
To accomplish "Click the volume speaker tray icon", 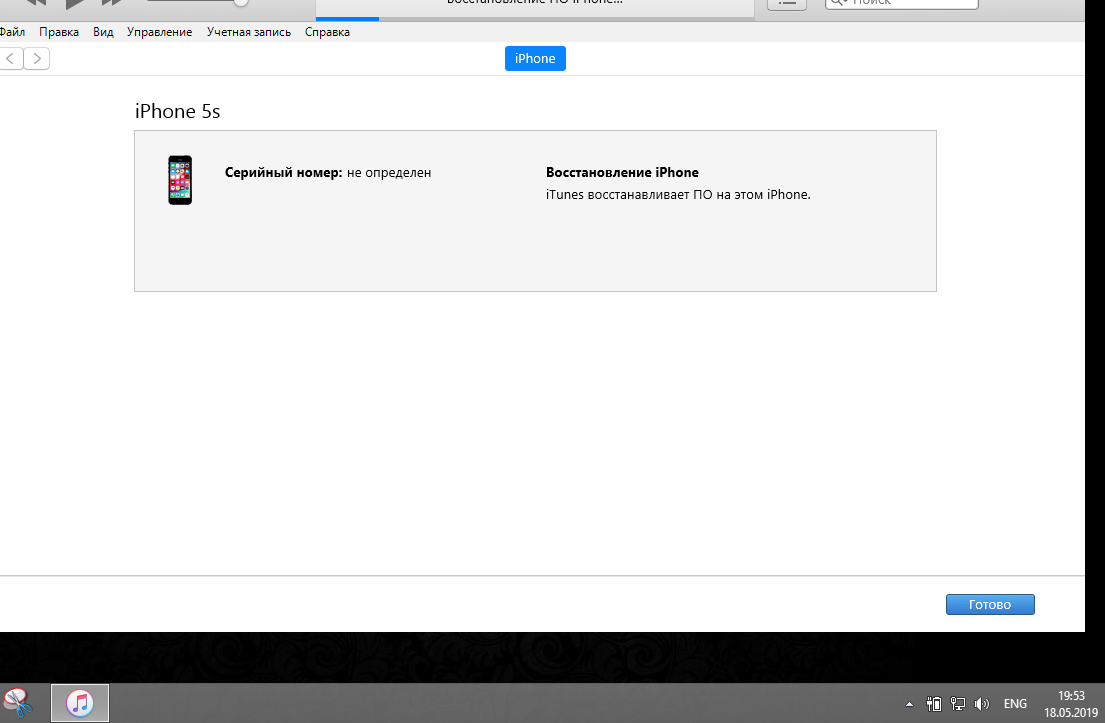I will coord(982,703).
